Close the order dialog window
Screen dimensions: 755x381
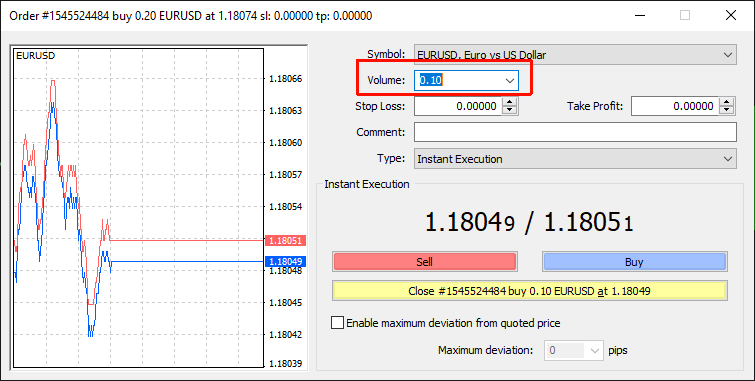click(730, 15)
